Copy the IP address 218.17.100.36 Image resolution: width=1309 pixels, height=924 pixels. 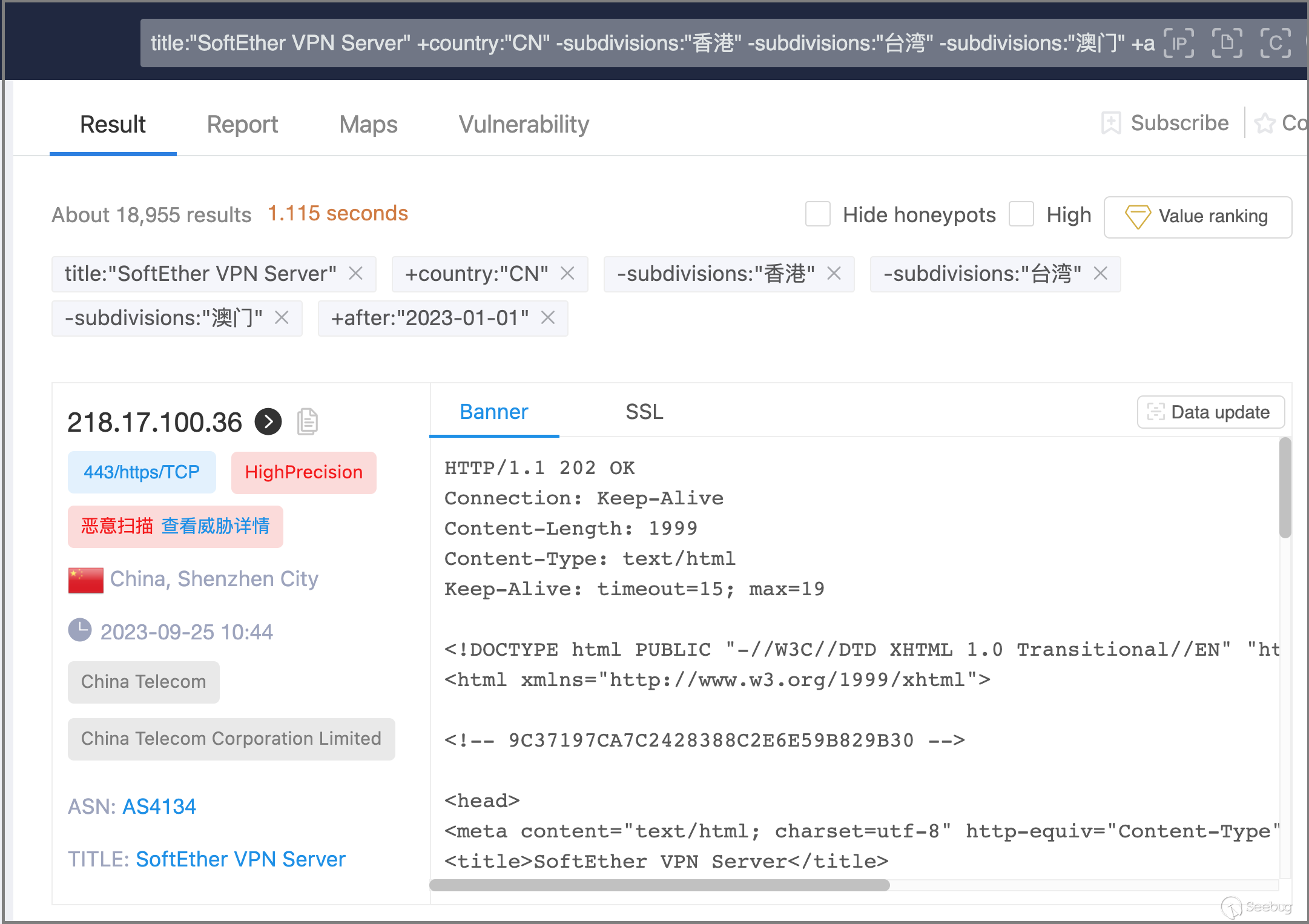click(308, 421)
